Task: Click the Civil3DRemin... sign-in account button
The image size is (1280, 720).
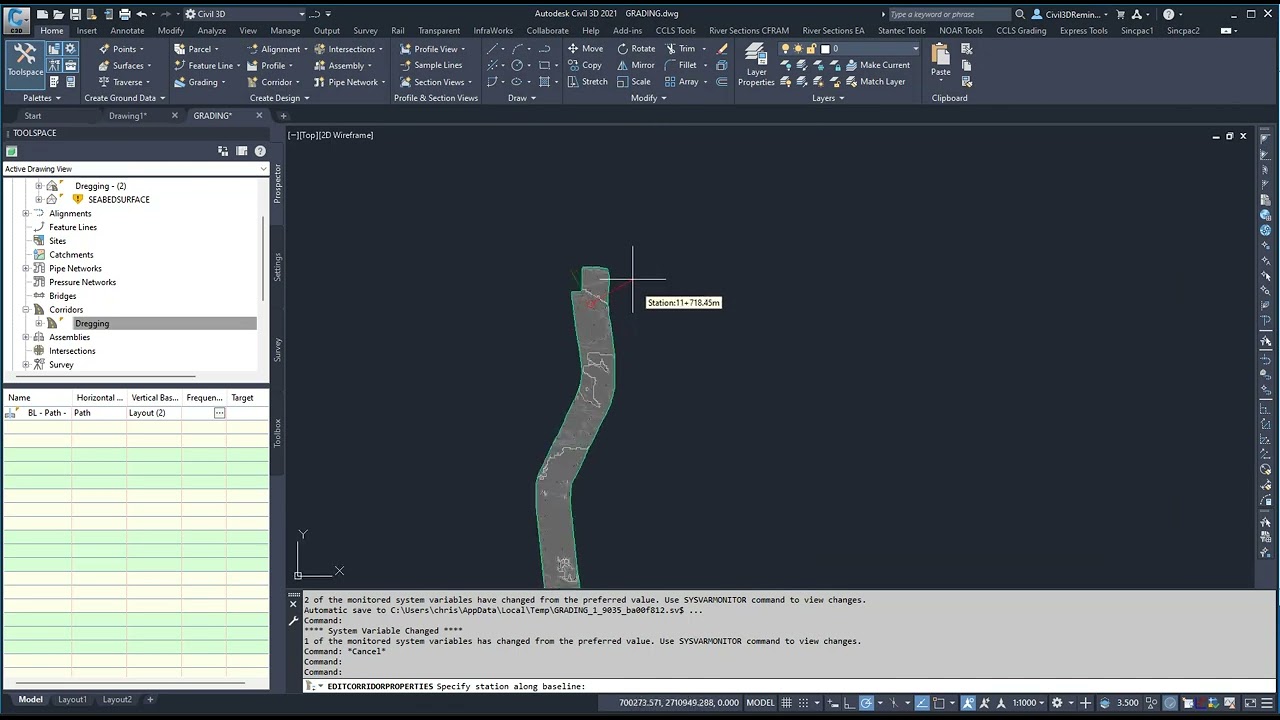Action: coord(1070,14)
